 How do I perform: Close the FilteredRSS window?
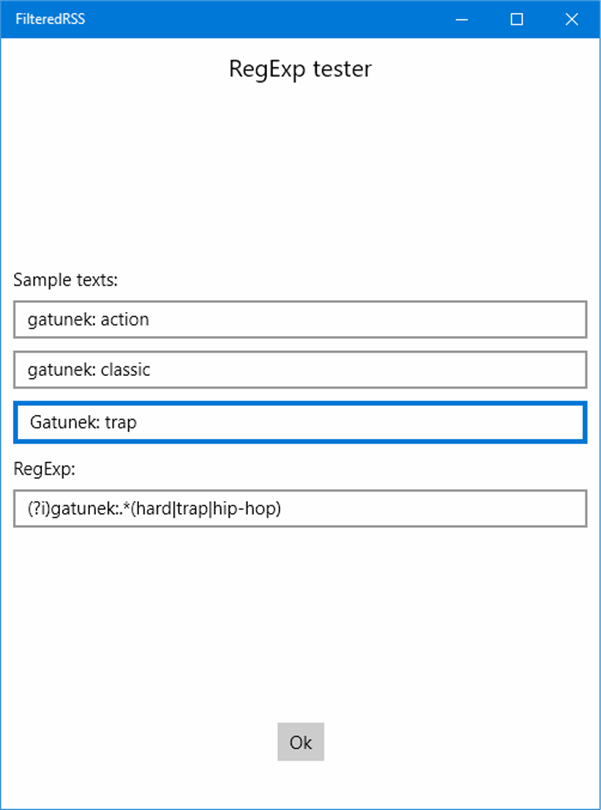click(572, 19)
